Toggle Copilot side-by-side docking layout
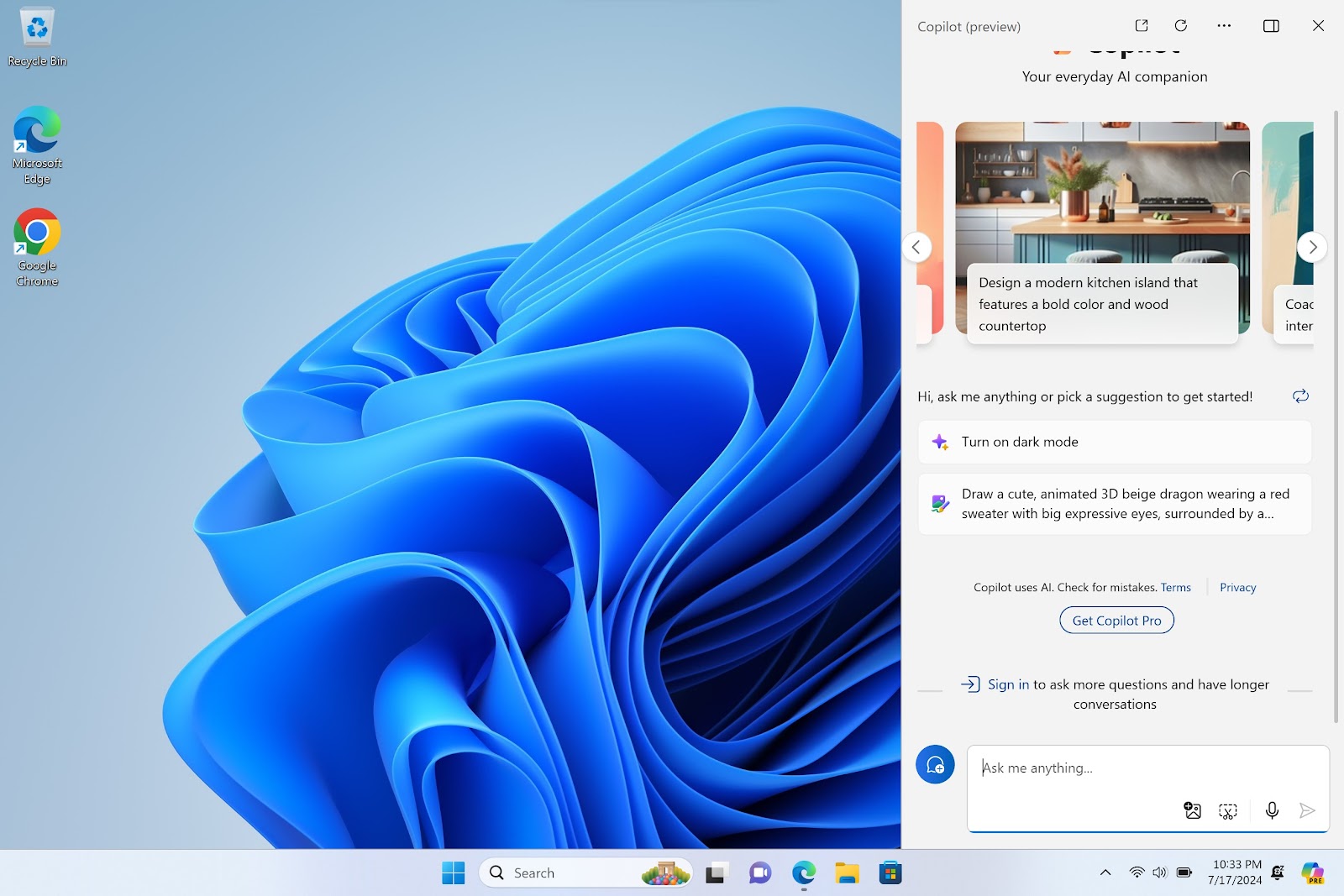Viewport: 1344px width, 896px height. [x=1271, y=26]
